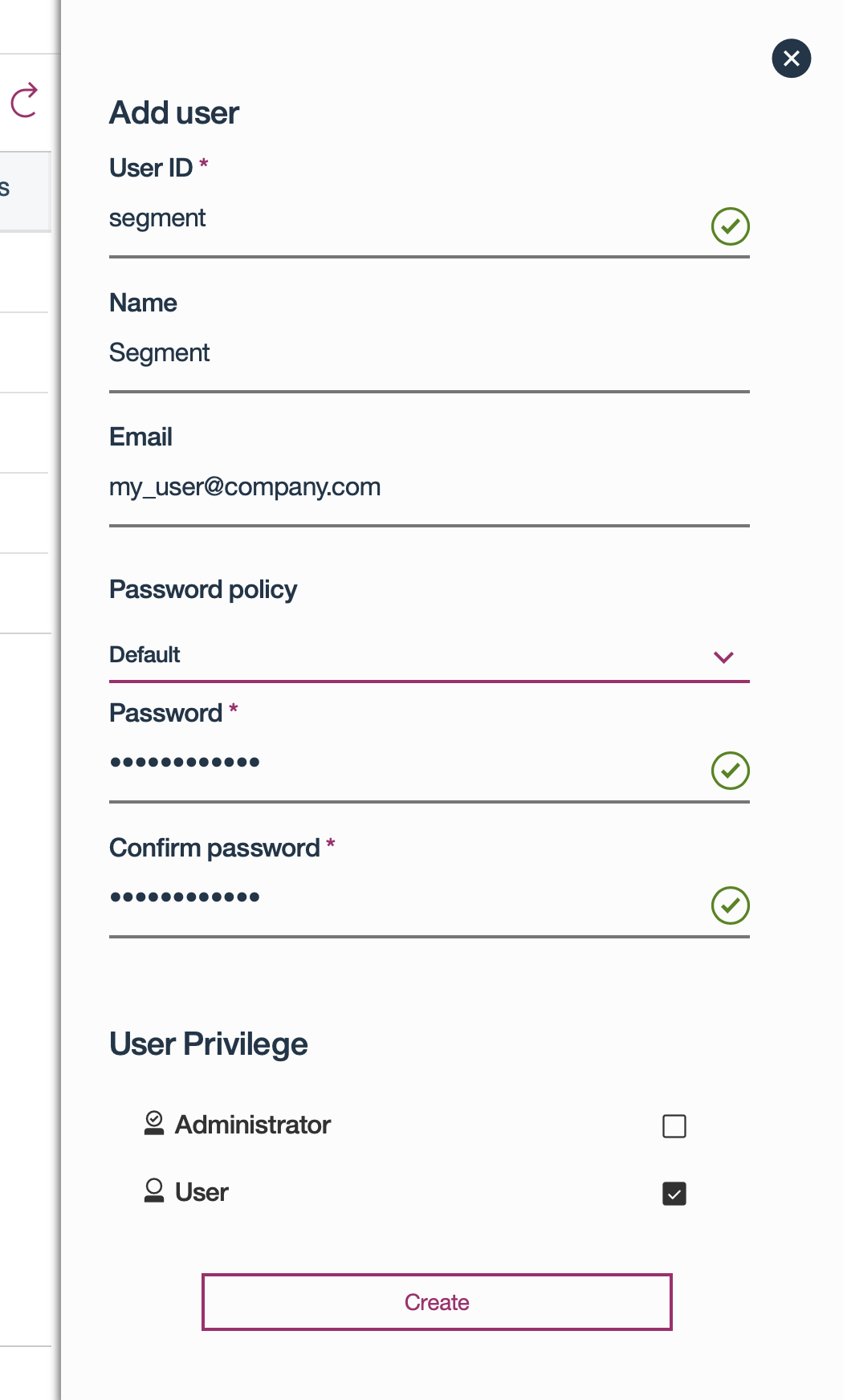Click the partially hidden tab at left

click(24, 191)
